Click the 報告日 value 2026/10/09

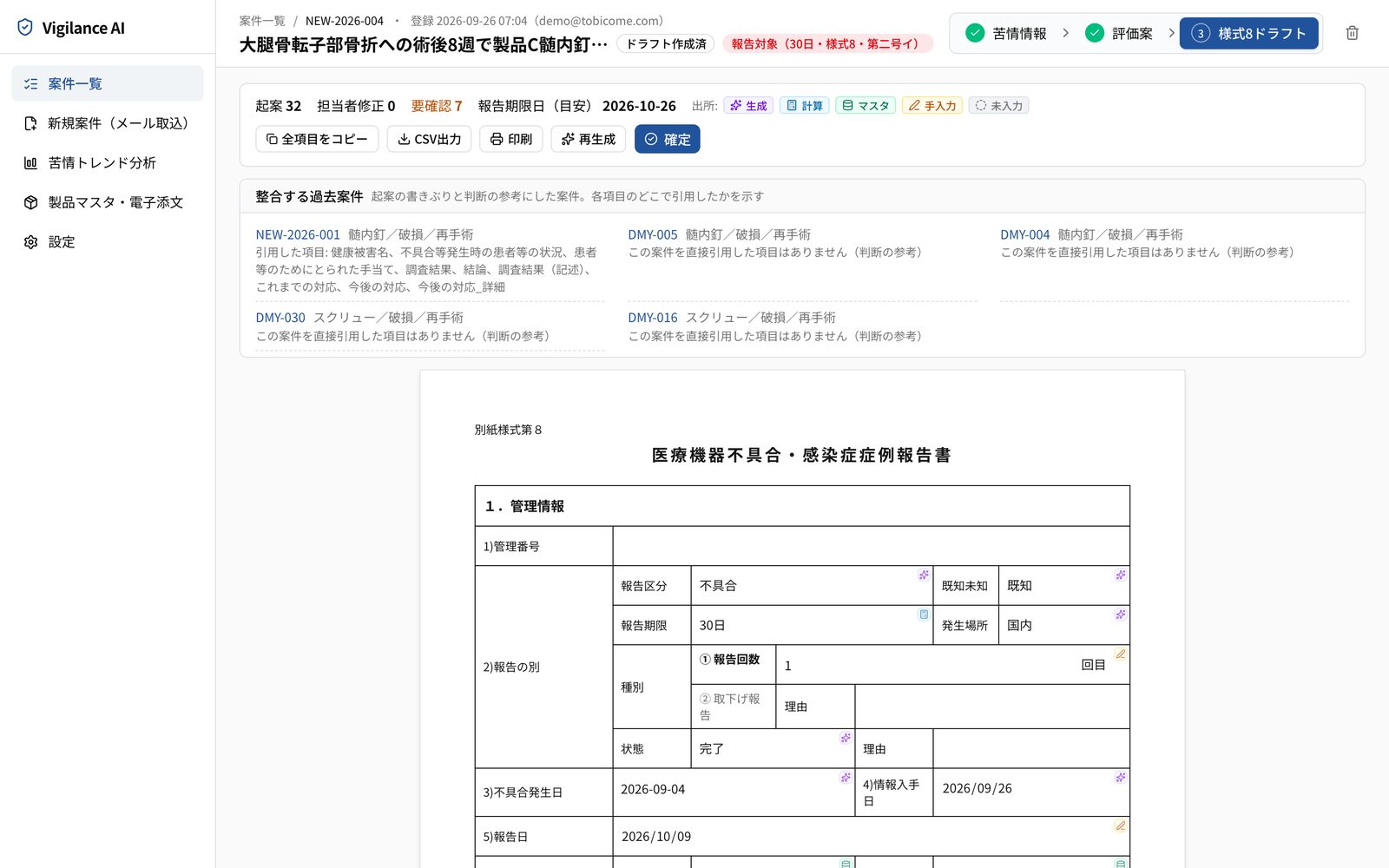point(656,837)
